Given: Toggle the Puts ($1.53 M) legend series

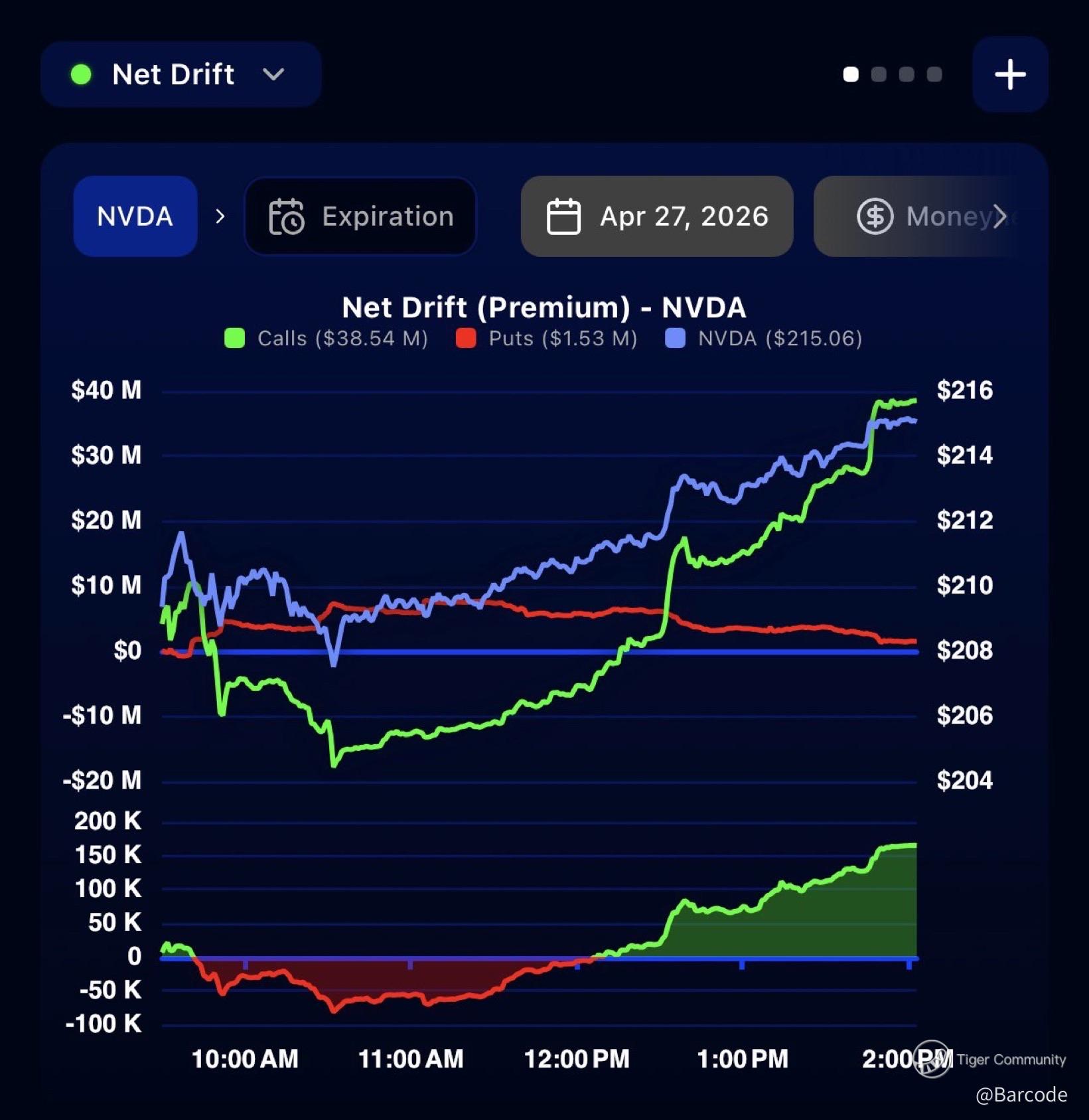Looking at the screenshot, I should (x=547, y=339).
